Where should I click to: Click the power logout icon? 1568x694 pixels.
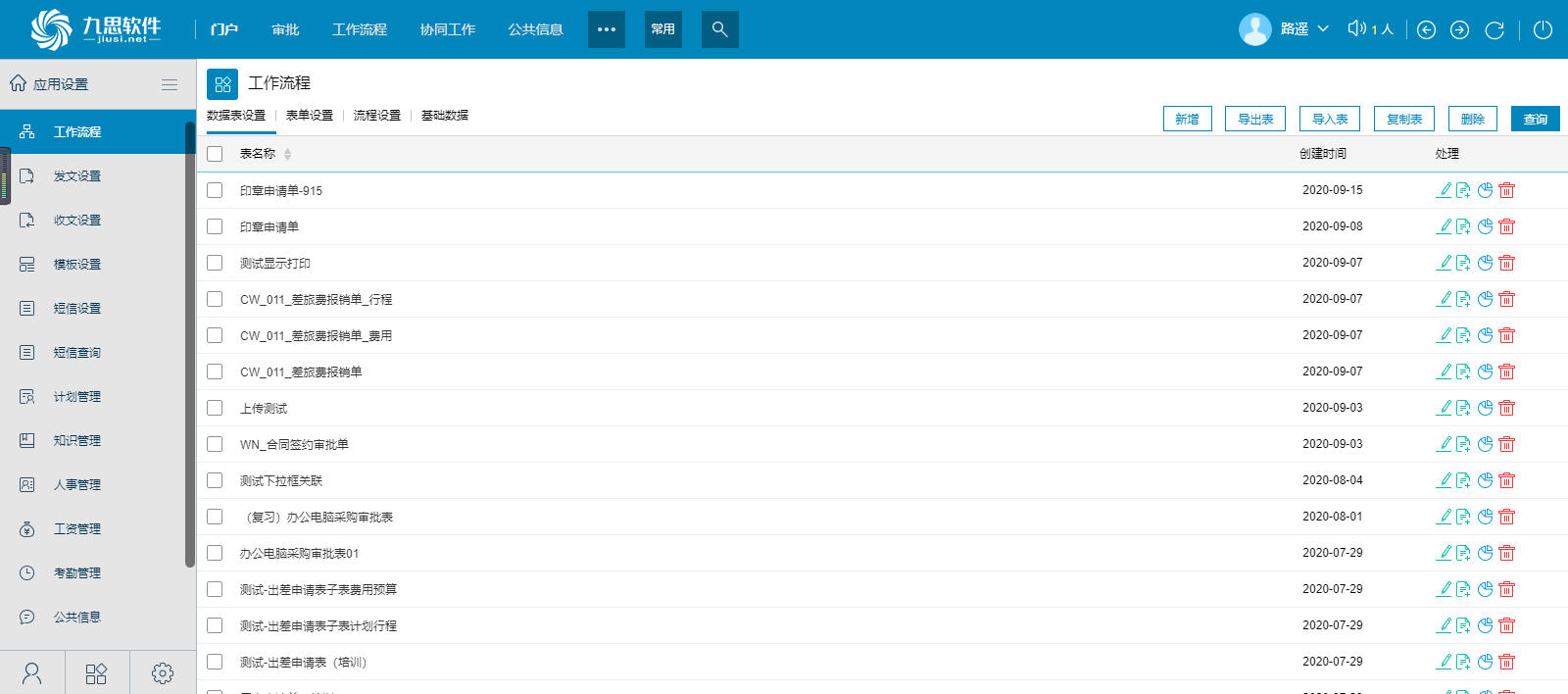click(x=1543, y=29)
